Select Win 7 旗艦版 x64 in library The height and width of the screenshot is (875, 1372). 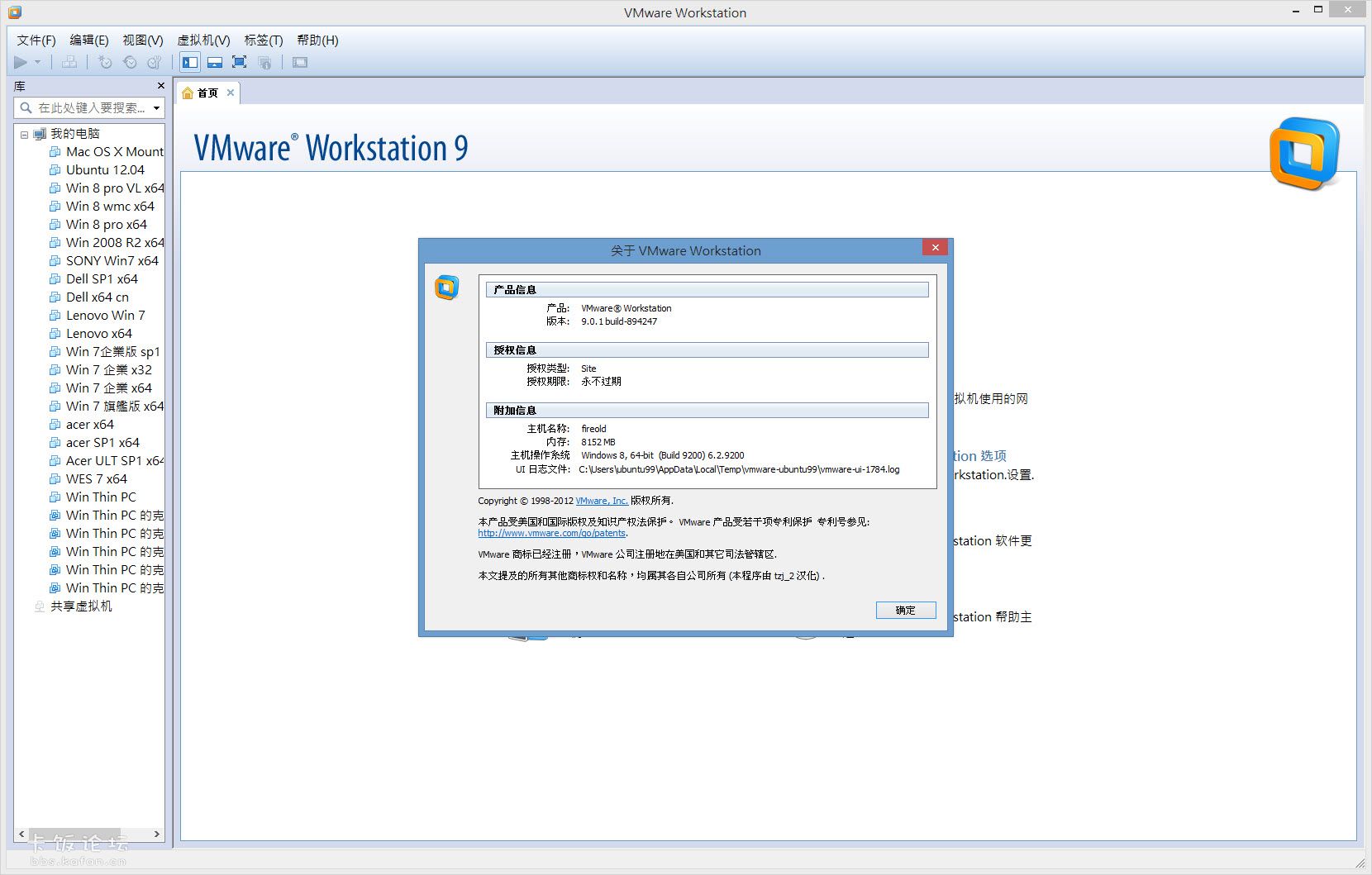[x=115, y=406]
